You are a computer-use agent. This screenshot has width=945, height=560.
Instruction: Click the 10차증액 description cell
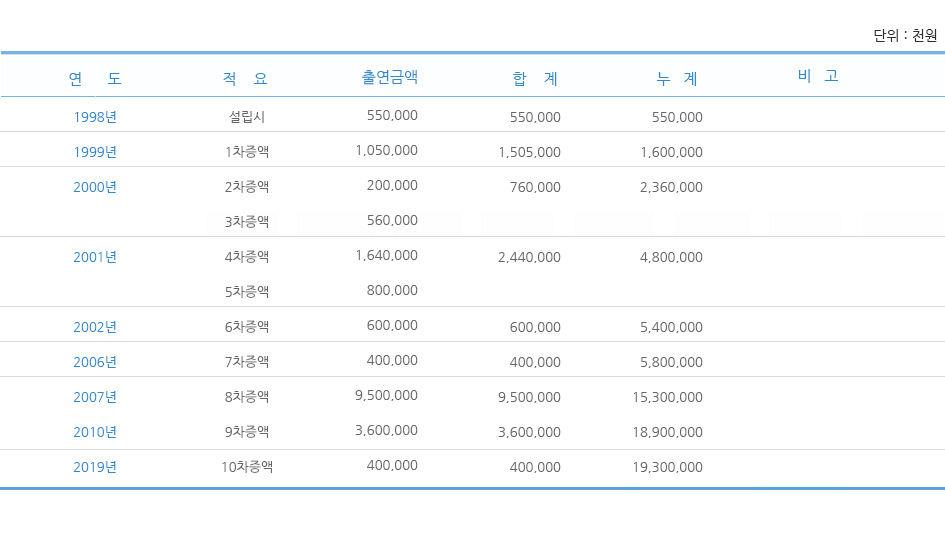[247, 467]
